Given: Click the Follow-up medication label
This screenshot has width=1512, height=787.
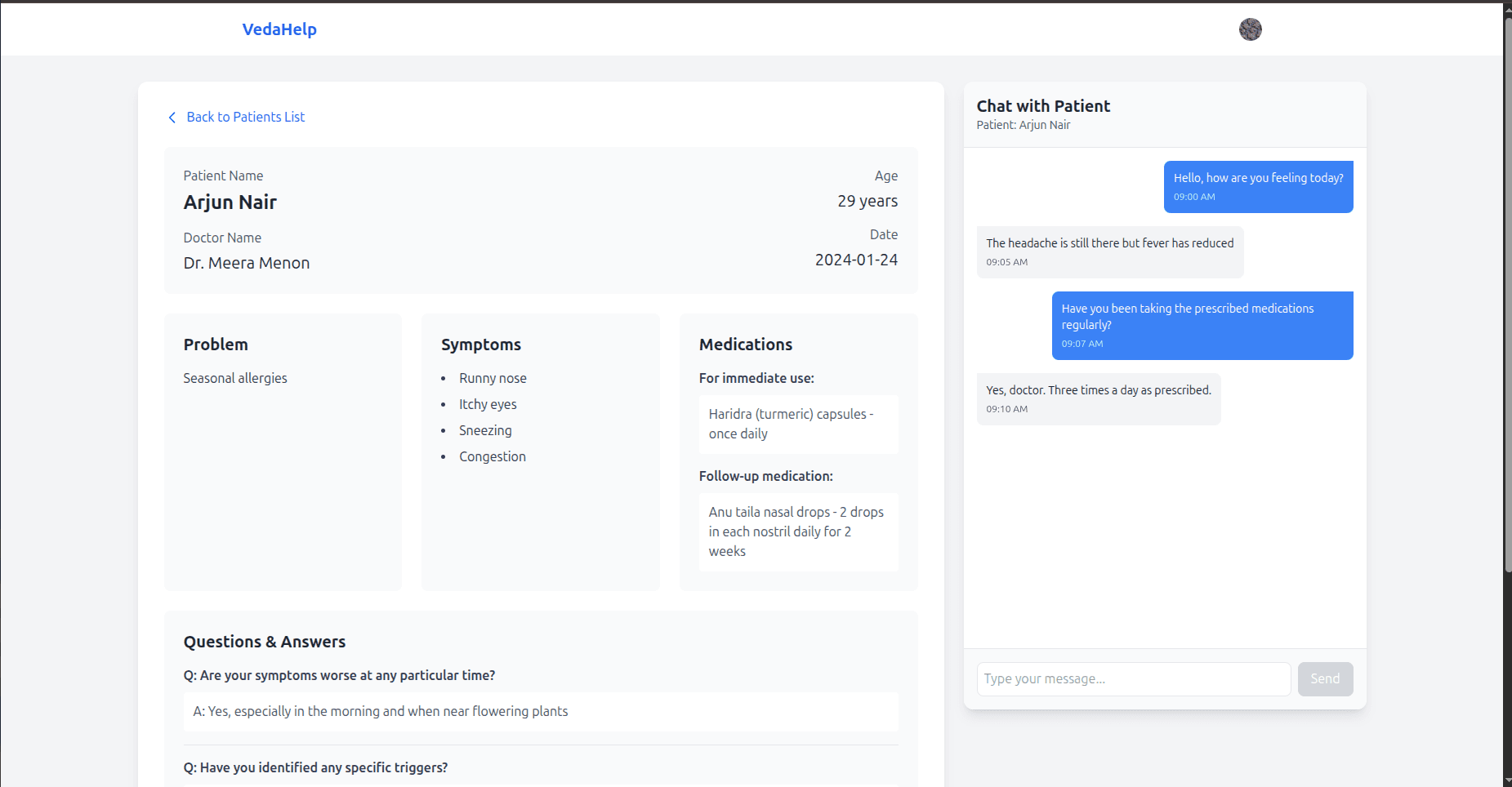Looking at the screenshot, I should point(766,476).
